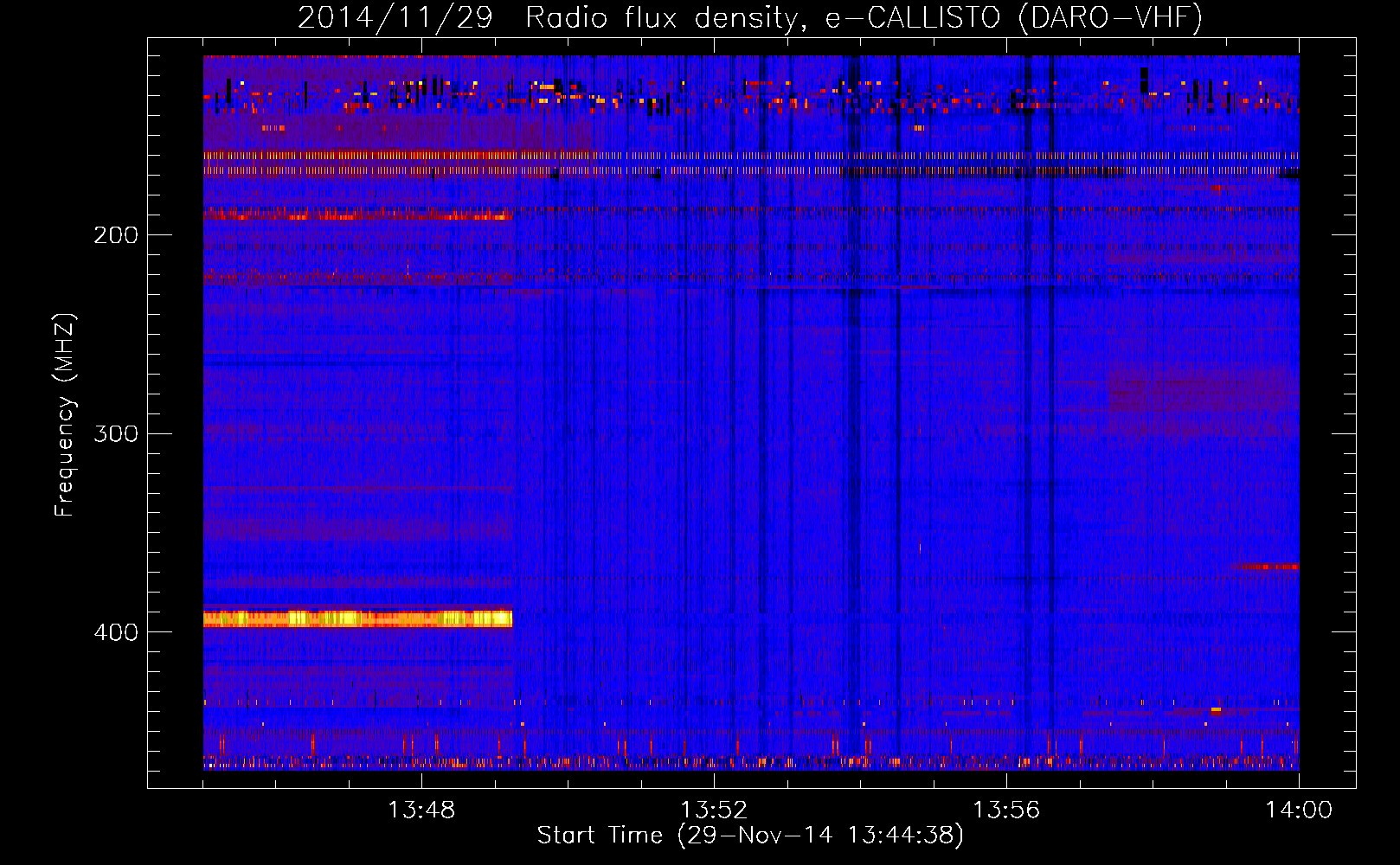This screenshot has height=865, width=1400.
Task: Click the 400 frequency tick label
Action: (116, 632)
